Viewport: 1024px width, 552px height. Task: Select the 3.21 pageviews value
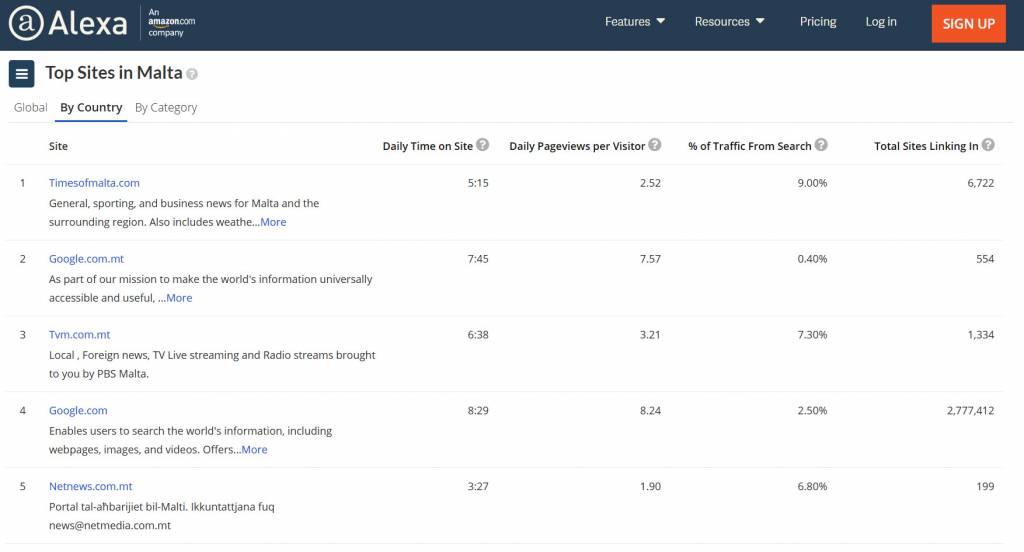(x=650, y=334)
